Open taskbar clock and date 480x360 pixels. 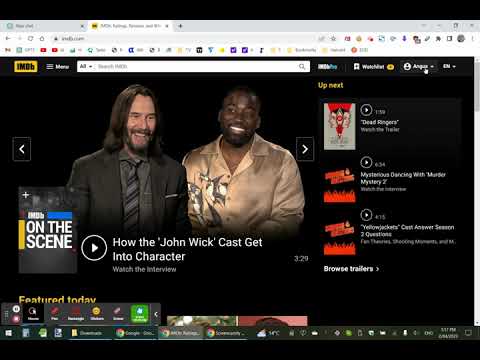[x=448, y=333]
